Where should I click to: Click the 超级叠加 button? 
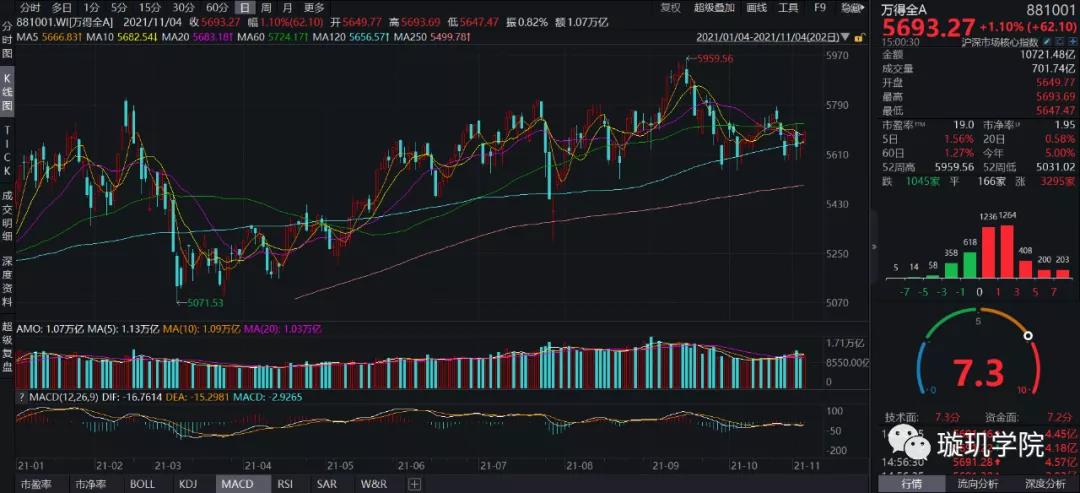click(x=714, y=8)
